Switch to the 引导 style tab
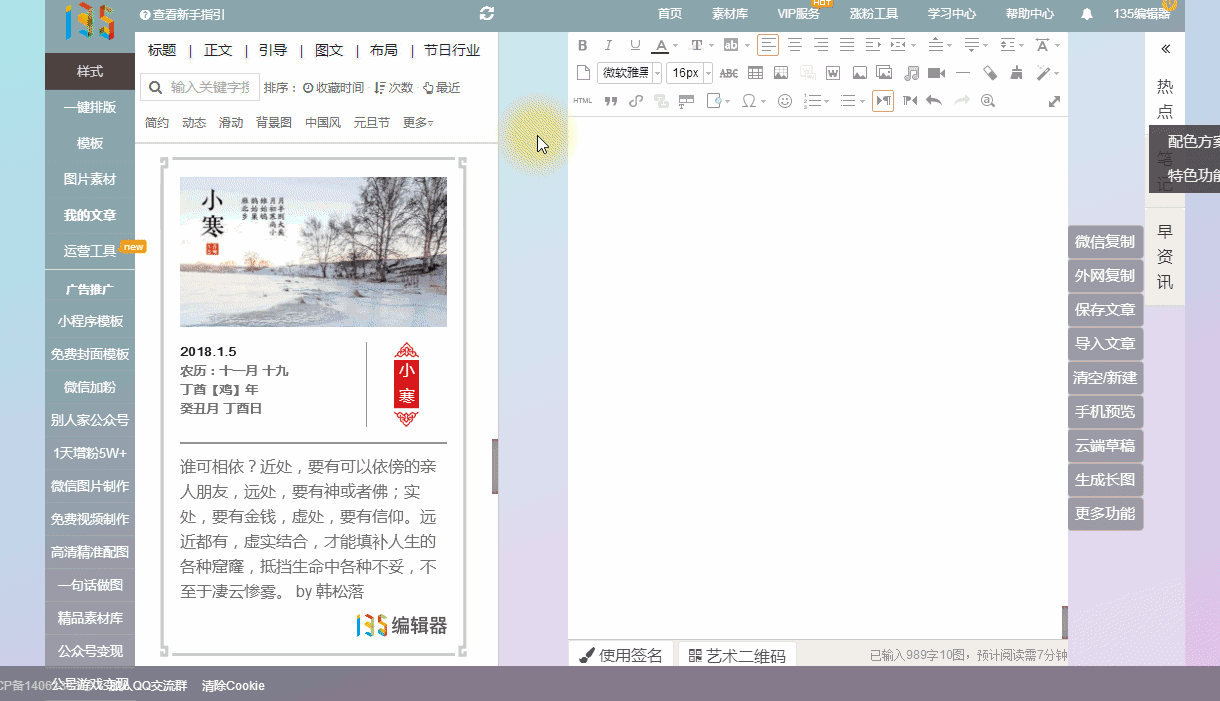 273,50
